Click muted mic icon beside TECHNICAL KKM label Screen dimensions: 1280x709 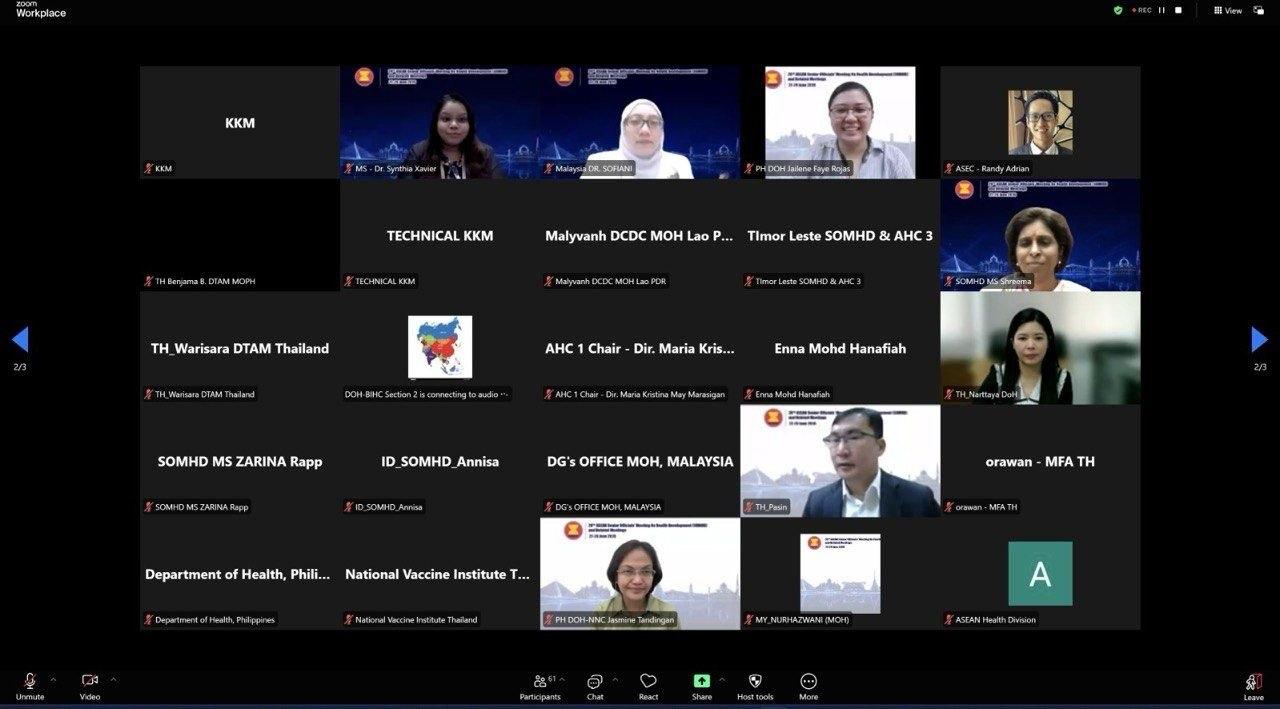click(349, 282)
